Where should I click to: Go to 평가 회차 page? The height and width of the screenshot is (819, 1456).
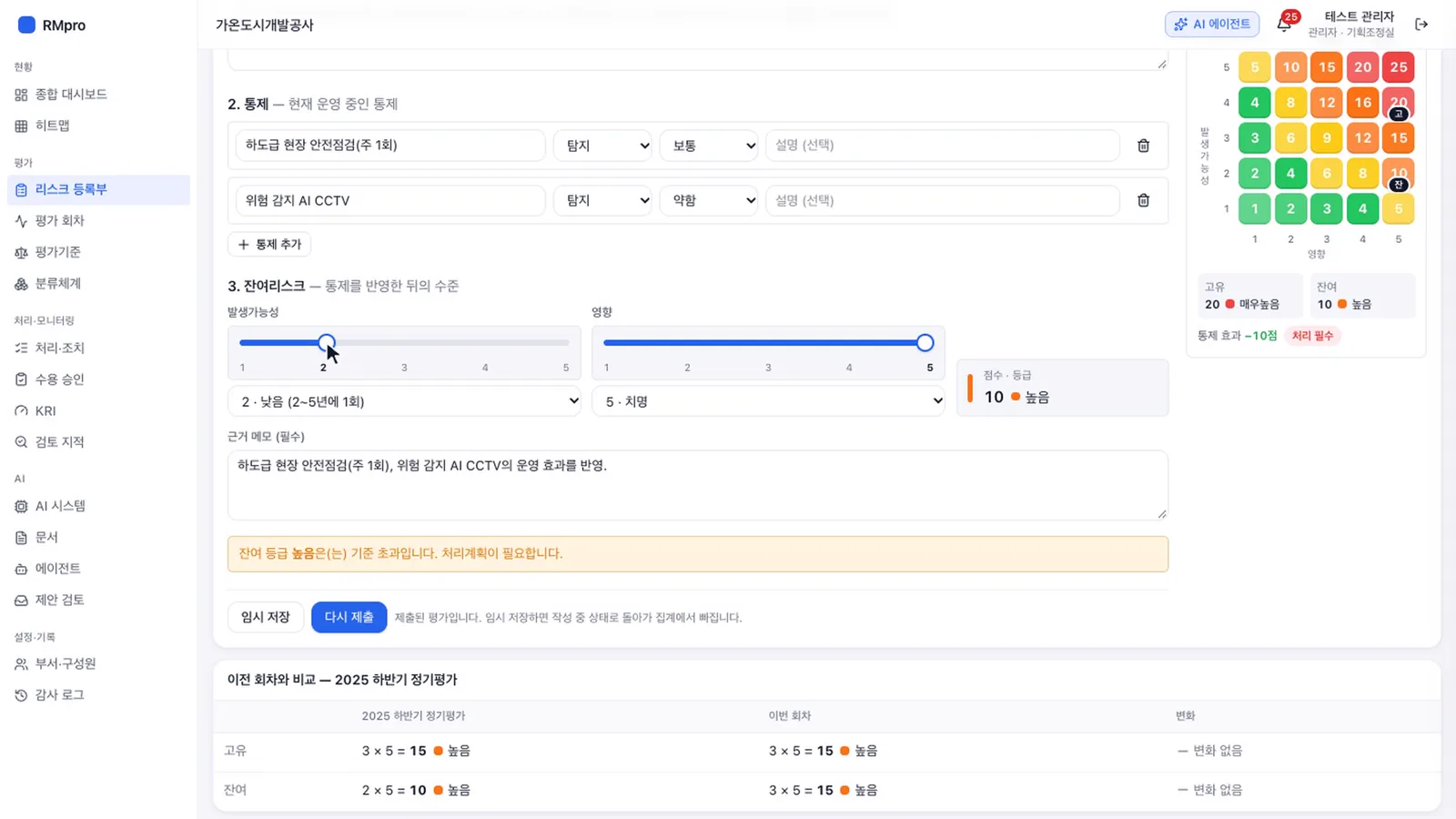[98, 220]
